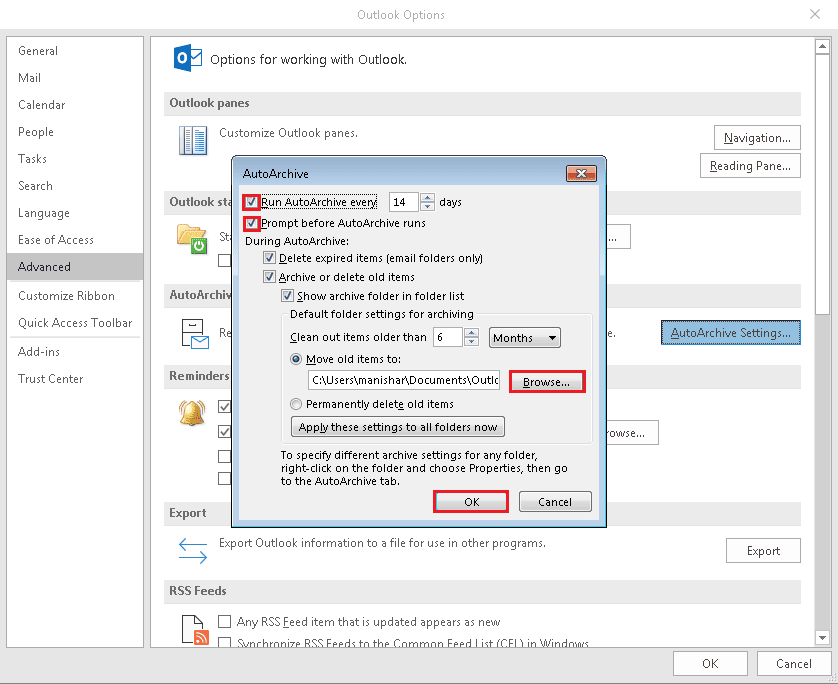The width and height of the screenshot is (838, 684).
Task: Select the Advanced options category
Action: click(75, 267)
